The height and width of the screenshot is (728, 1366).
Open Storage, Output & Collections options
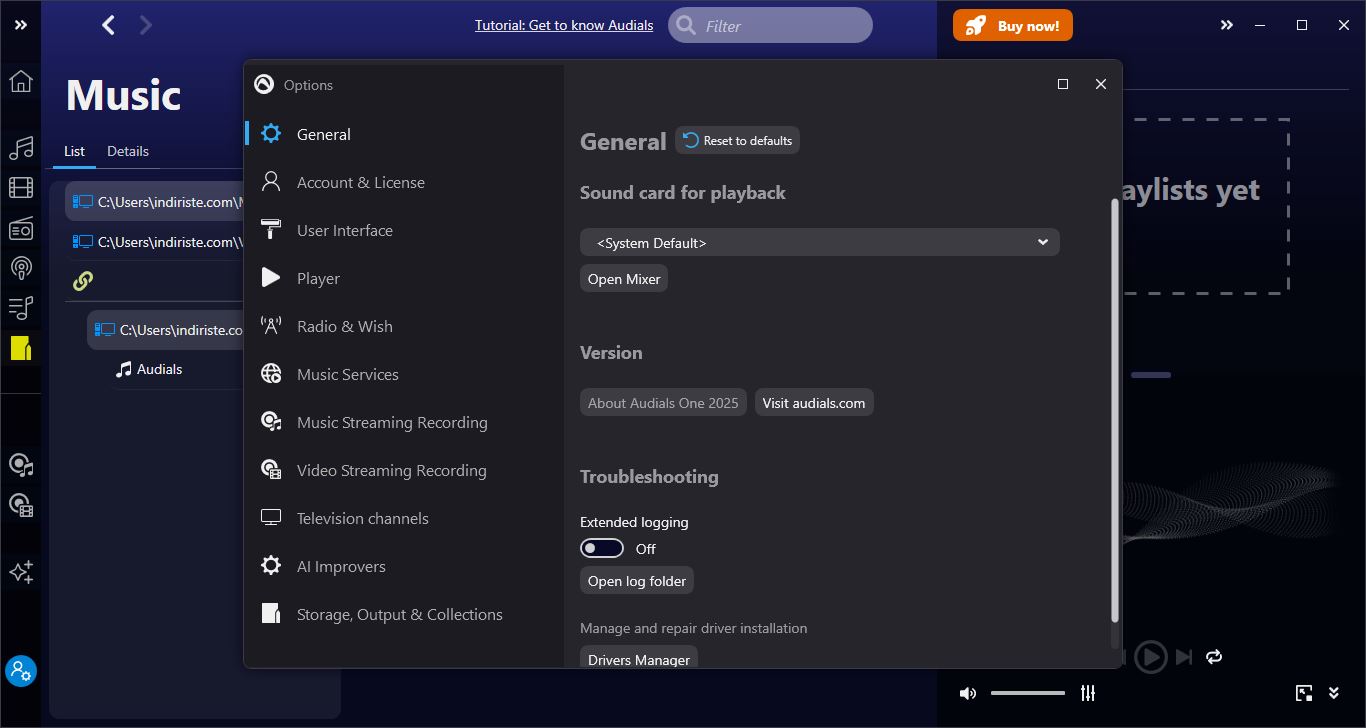[404, 614]
